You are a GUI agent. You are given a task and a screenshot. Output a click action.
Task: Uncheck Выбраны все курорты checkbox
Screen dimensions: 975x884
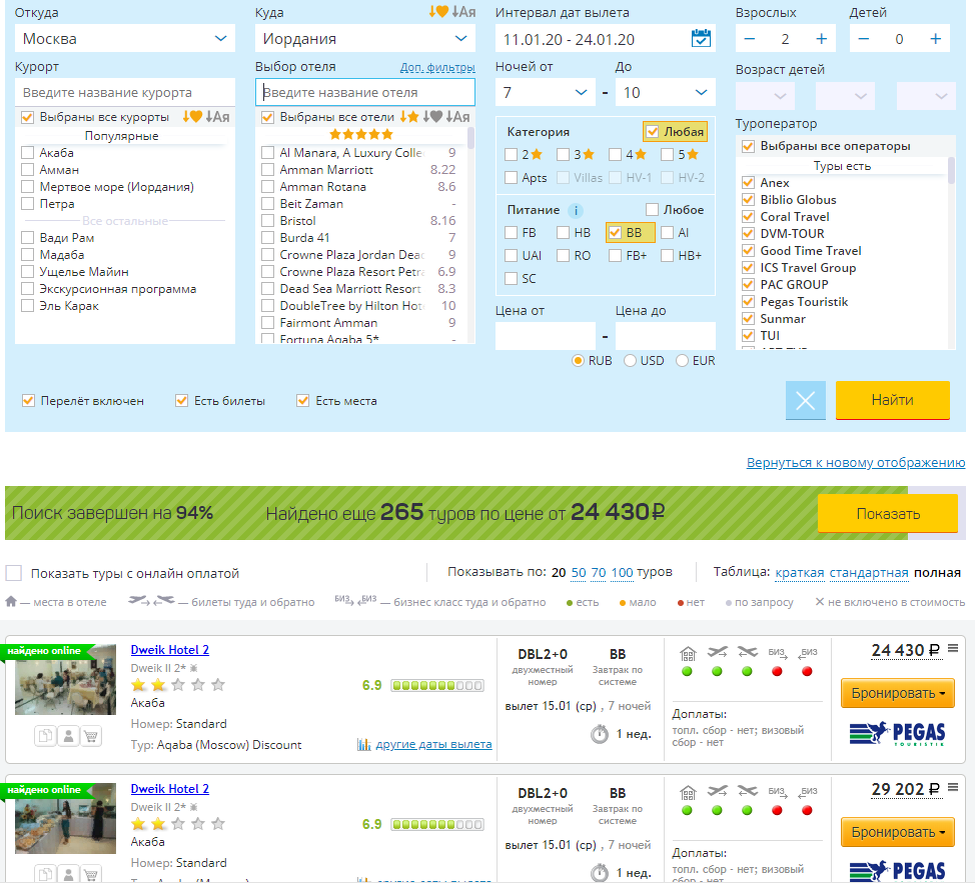pos(27,117)
